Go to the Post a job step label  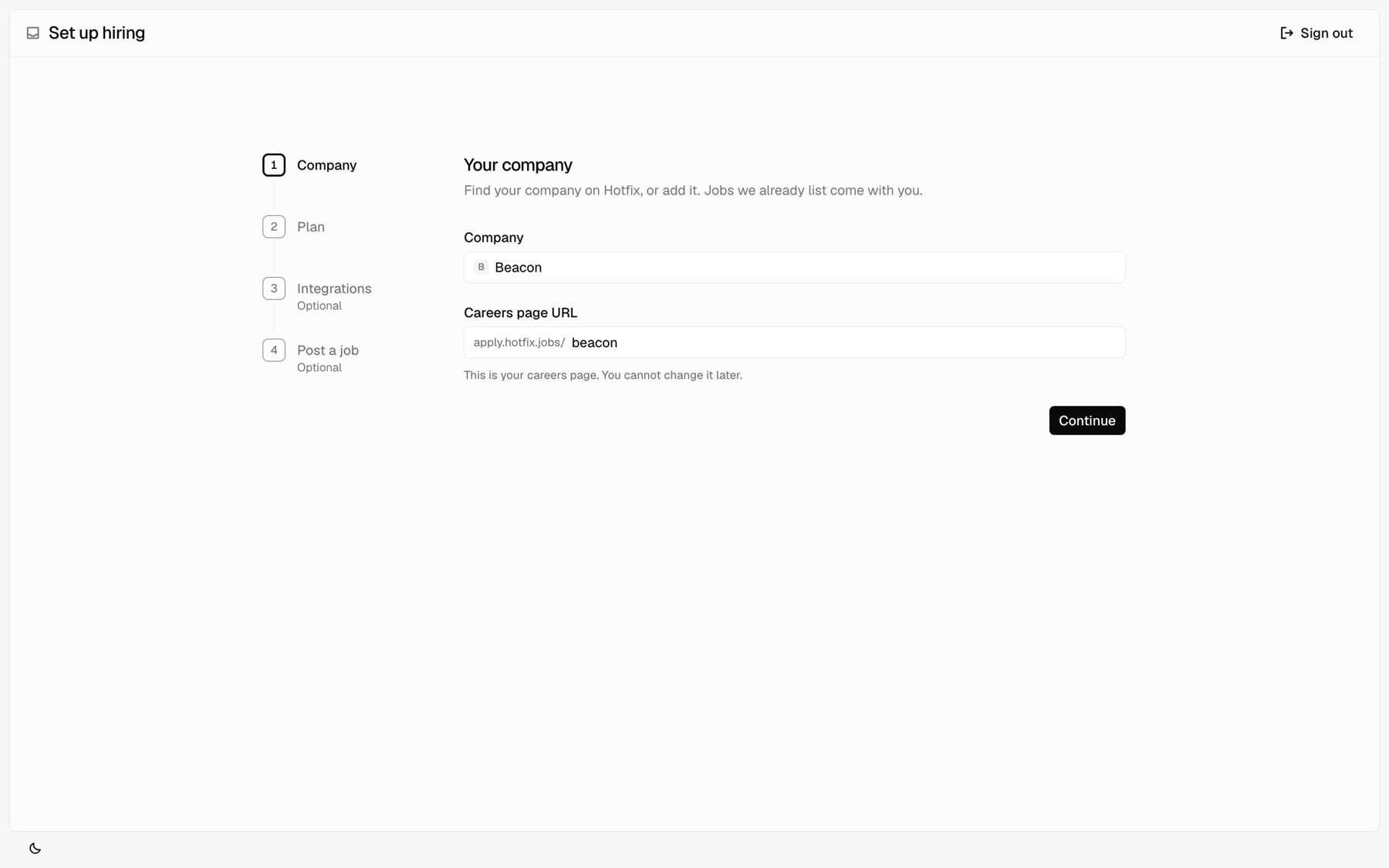328,350
